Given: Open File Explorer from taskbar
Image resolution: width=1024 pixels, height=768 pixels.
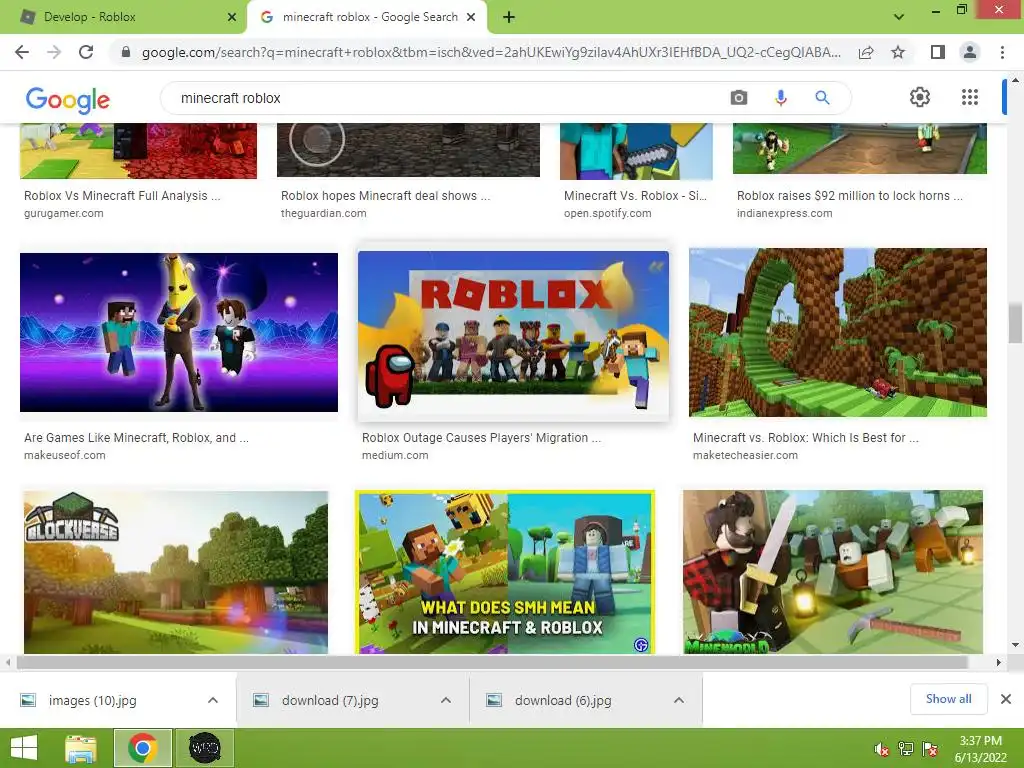Looking at the screenshot, I should click(81, 748).
